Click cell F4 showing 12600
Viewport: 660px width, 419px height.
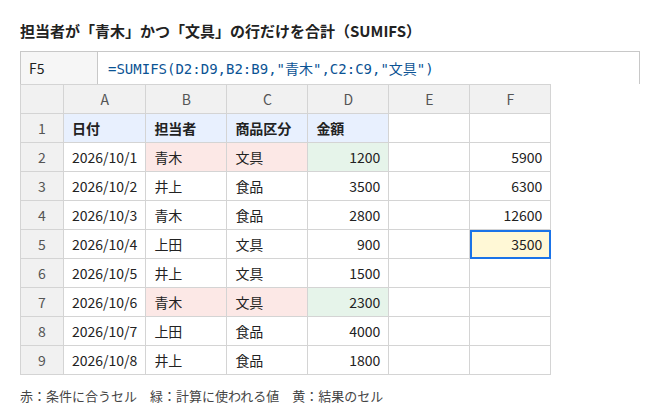[x=510, y=216]
